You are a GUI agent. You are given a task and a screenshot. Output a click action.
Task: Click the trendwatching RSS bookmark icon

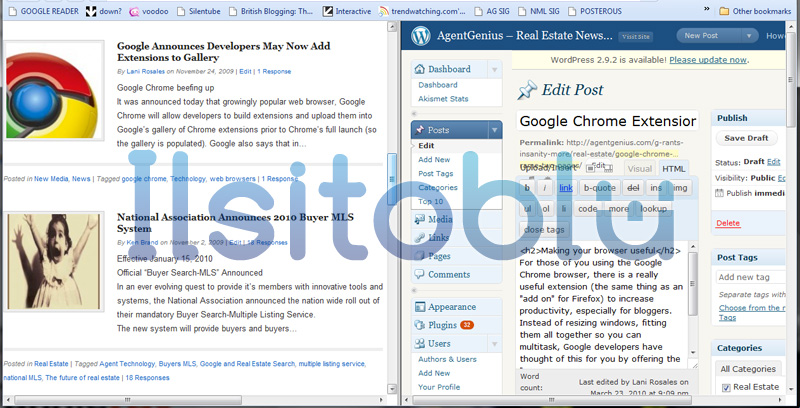[x=384, y=11]
